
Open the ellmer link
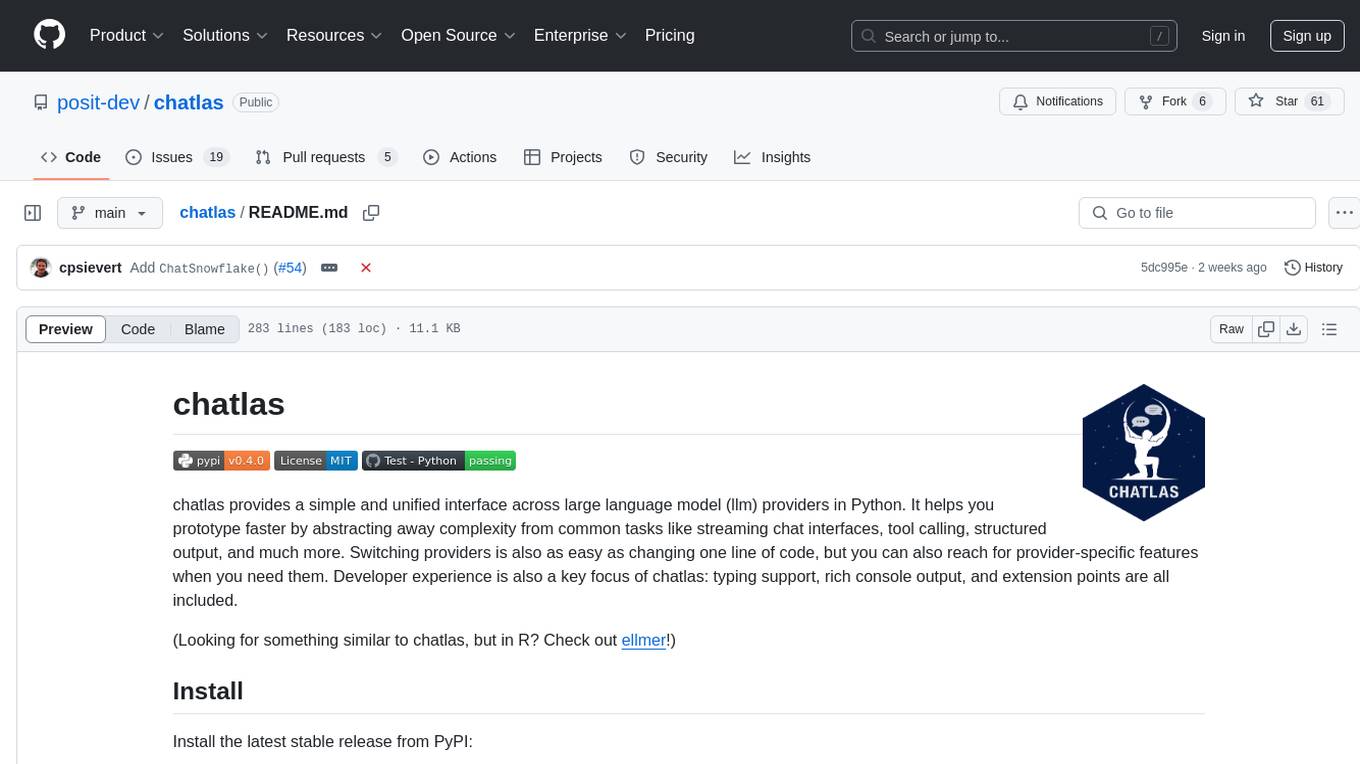point(643,640)
